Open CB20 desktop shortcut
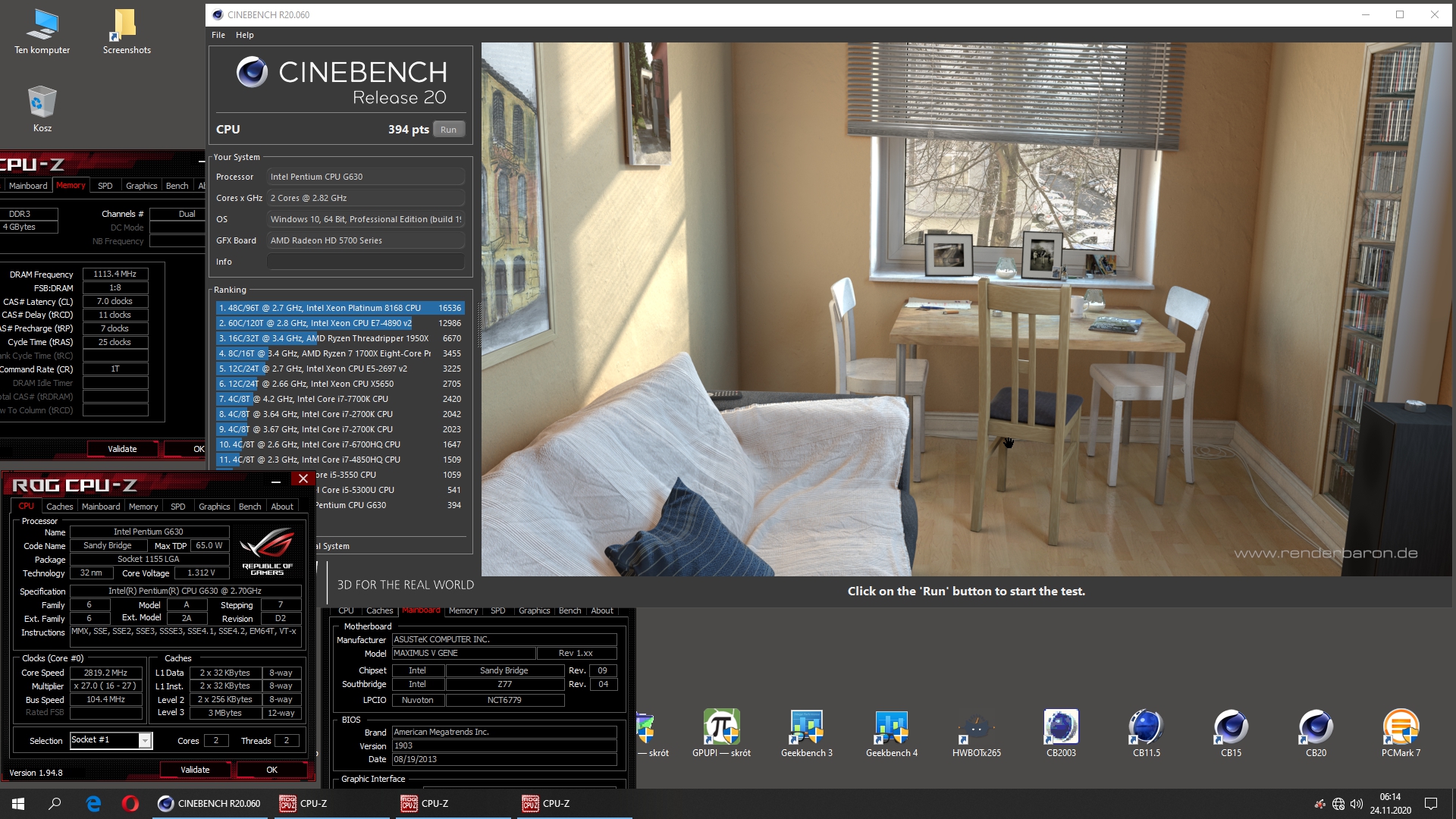 pyautogui.click(x=1316, y=733)
